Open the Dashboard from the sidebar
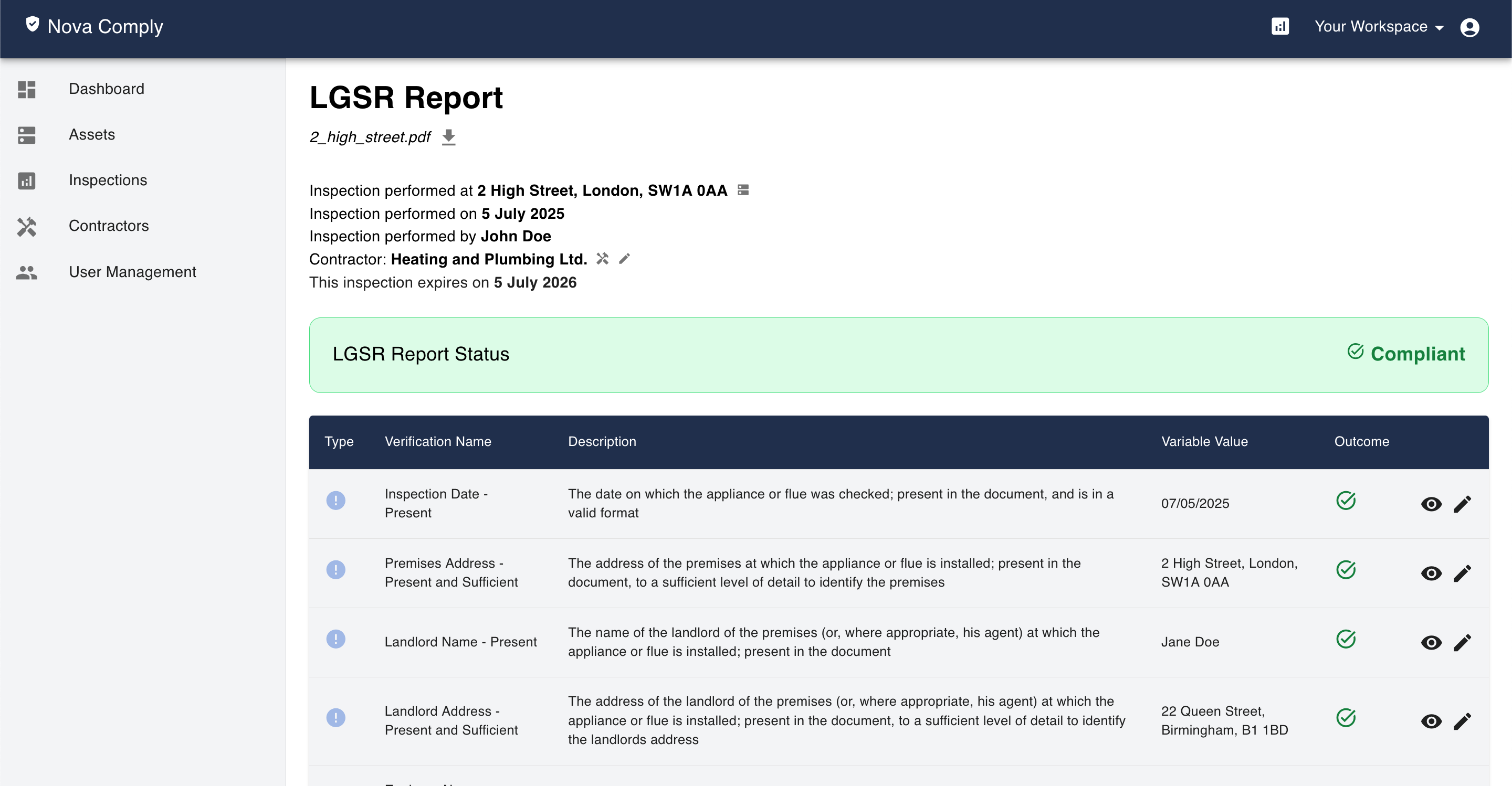This screenshot has height=786, width=1512. click(106, 89)
